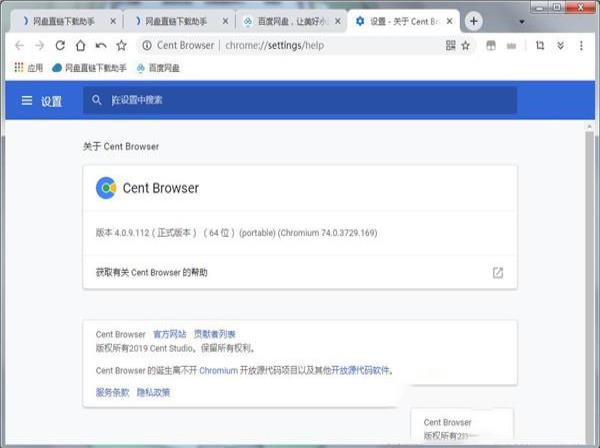Click scrollbar up arrow
This screenshot has width=600, height=448.
[589, 127]
